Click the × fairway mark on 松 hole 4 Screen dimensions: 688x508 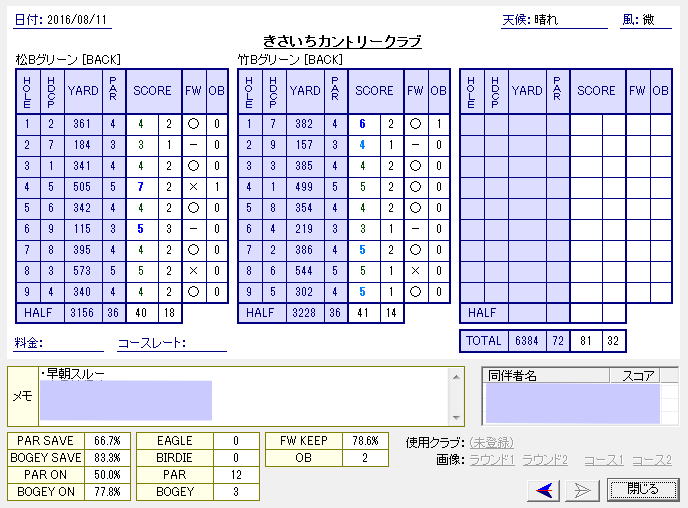click(x=194, y=187)
